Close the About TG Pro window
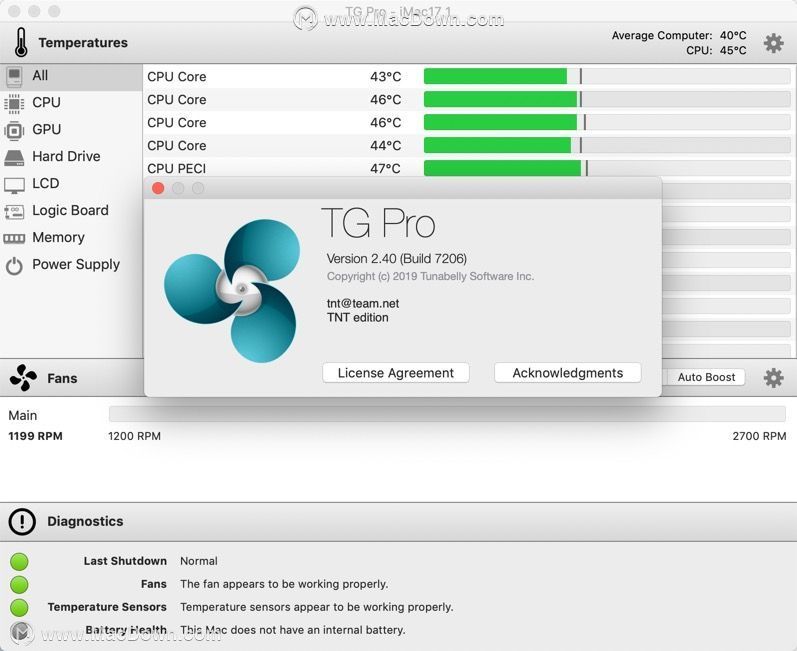Screen dimensions: 797x651 (158, 189)
